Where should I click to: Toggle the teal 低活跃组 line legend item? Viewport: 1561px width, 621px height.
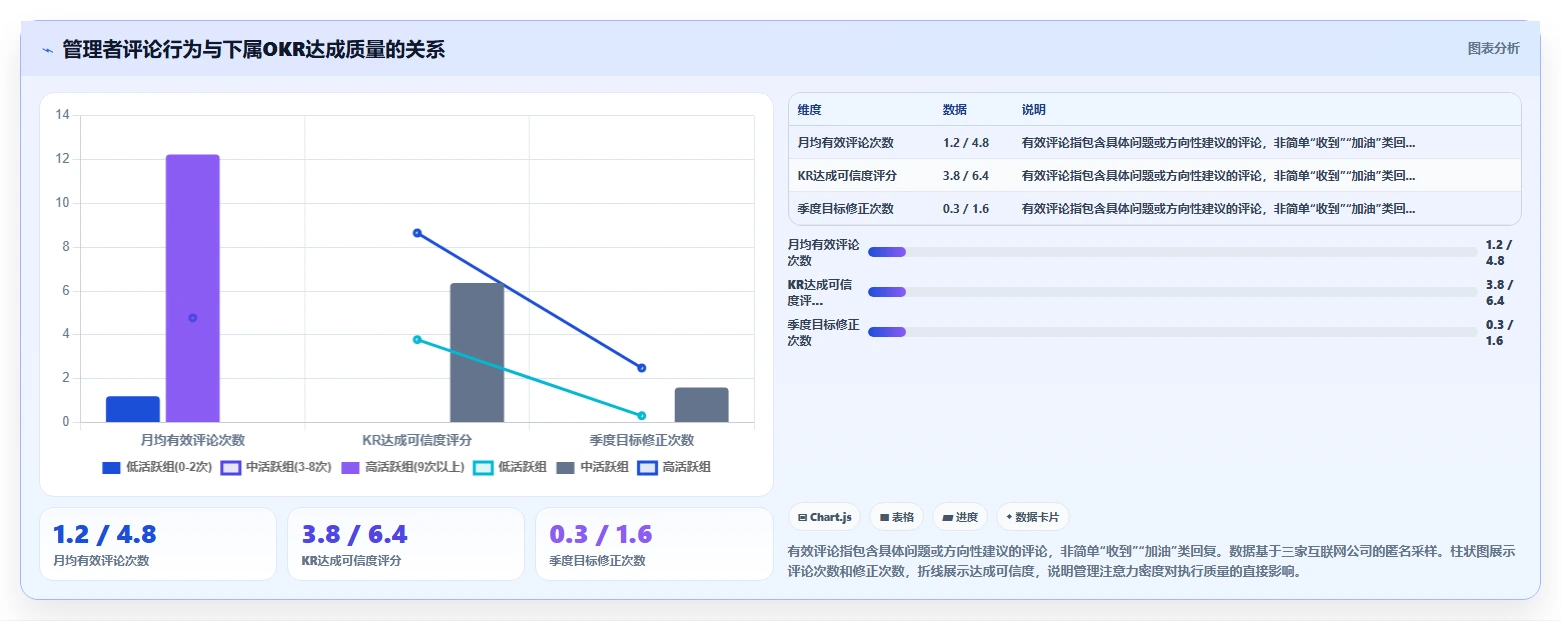510,467
